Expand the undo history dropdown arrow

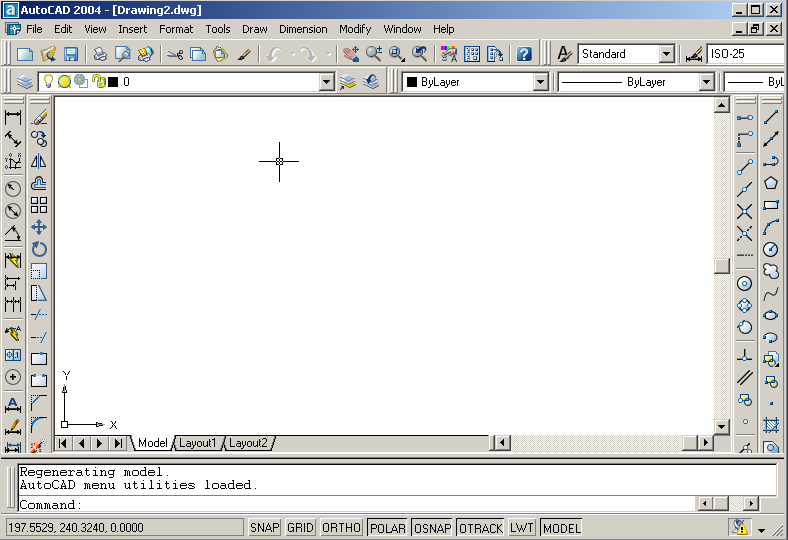[292, 54]
